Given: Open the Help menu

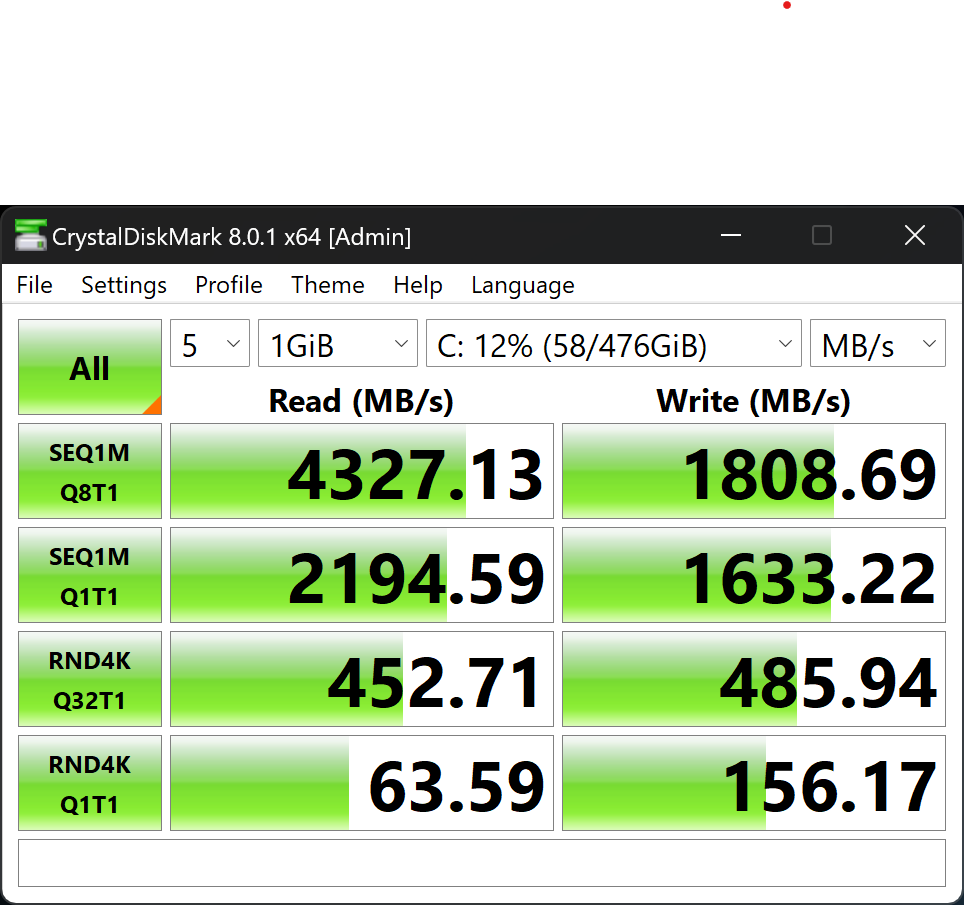Looking at the screenshot, I should point(418,285).
